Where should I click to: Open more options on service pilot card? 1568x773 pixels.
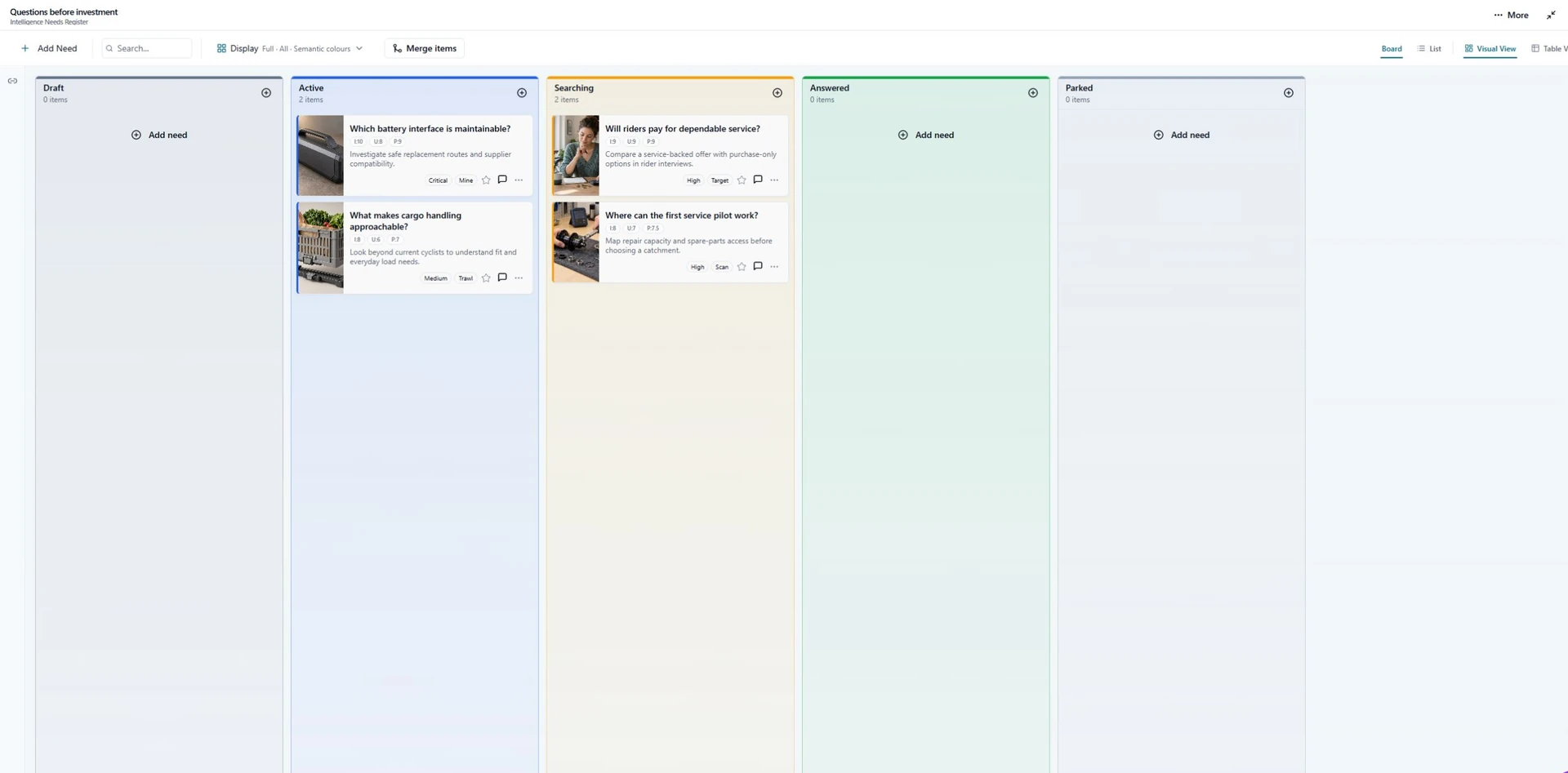point(774,267)
